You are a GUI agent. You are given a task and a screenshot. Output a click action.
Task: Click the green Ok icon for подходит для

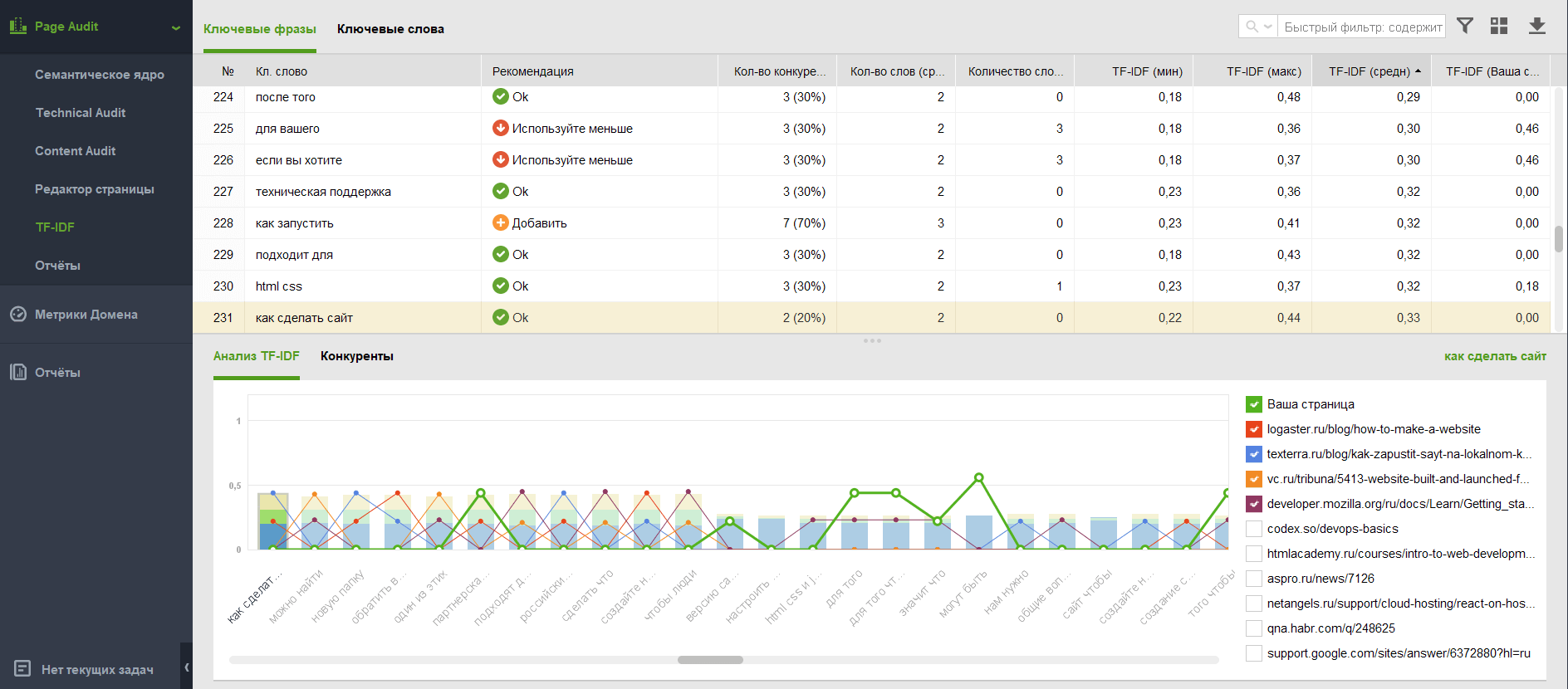pyautogui.click(x=501, y=254)
